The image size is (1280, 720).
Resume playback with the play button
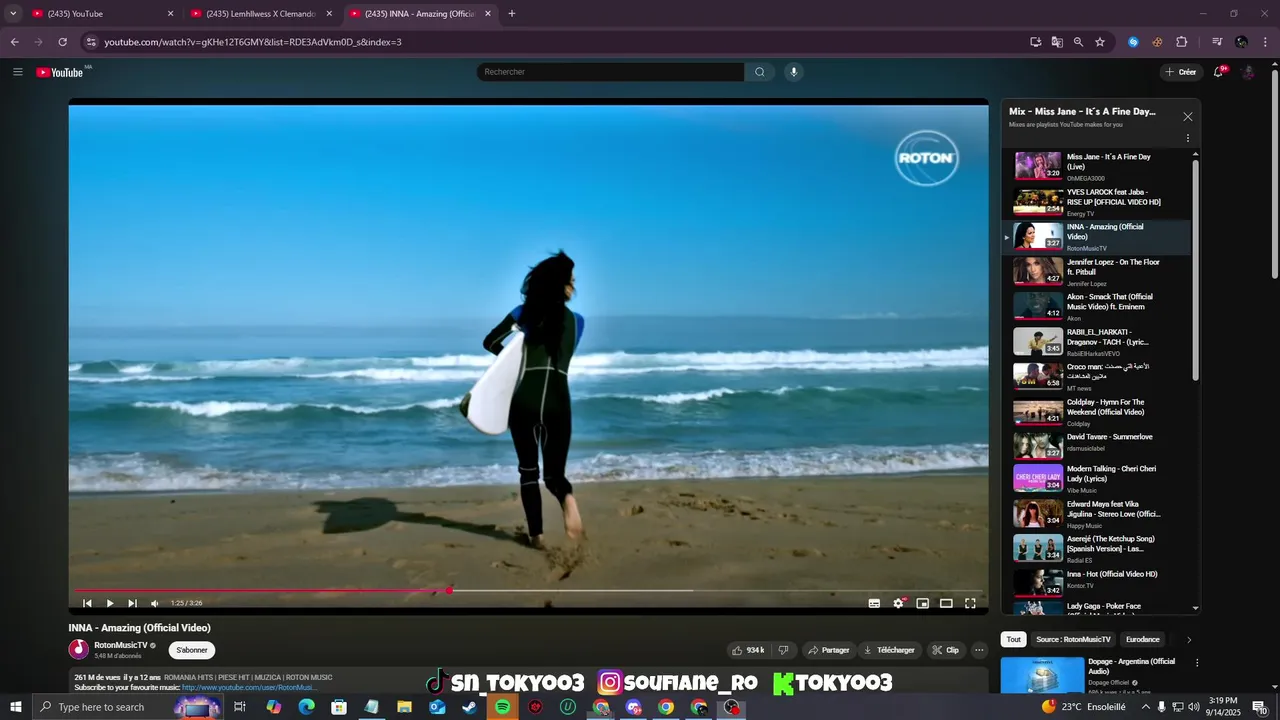(x=110, y=603)
